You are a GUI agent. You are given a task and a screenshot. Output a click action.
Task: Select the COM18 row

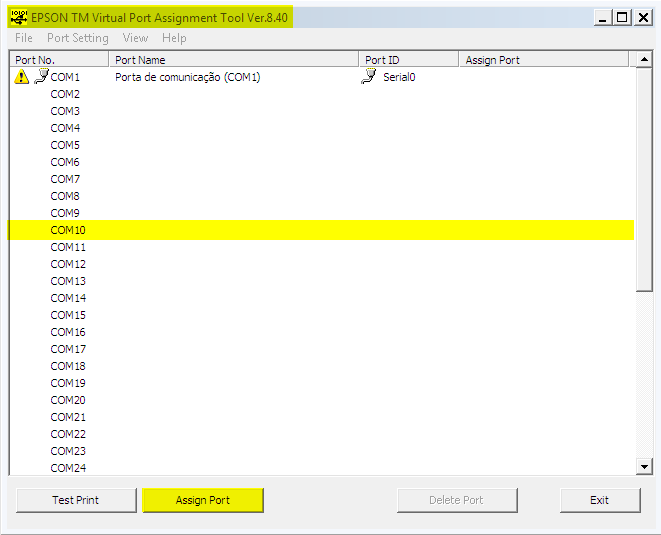[322, 366]
